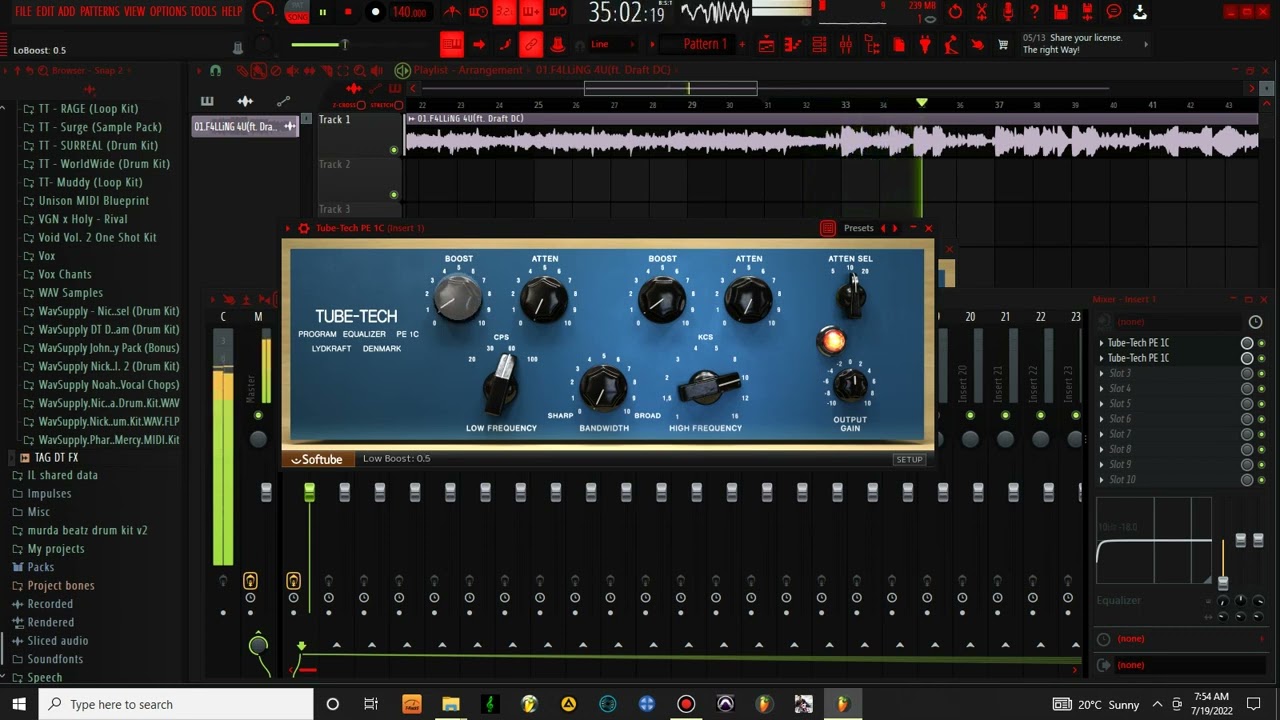This screenshot has width=1280, height=720.
Task: Open the Playlist view toolbar icon
Action: point(766,44)
